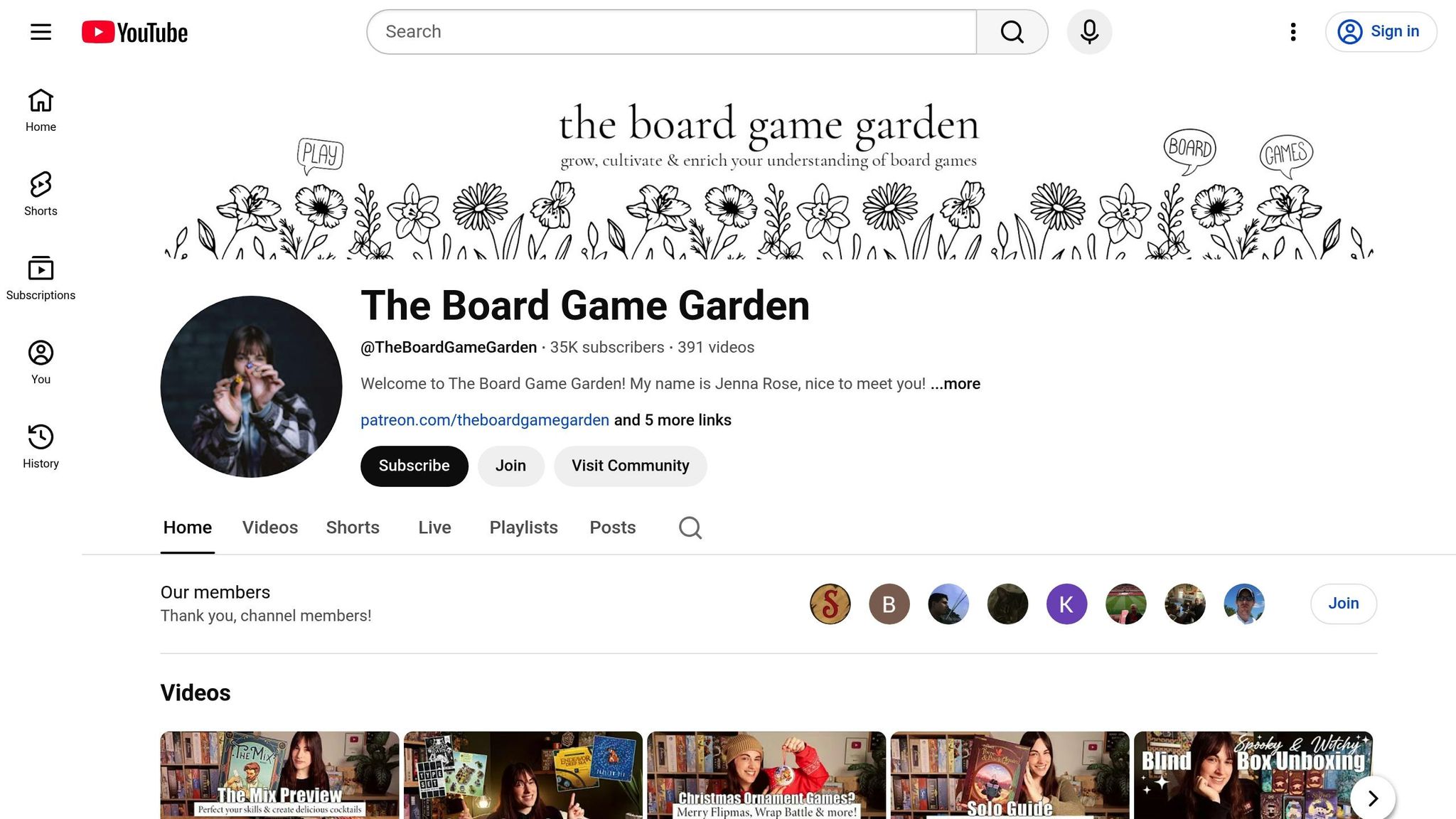Viewport: 1456px width, 819px height.
Task: Click the 391 videos text
Action: [x=716, y=348]
